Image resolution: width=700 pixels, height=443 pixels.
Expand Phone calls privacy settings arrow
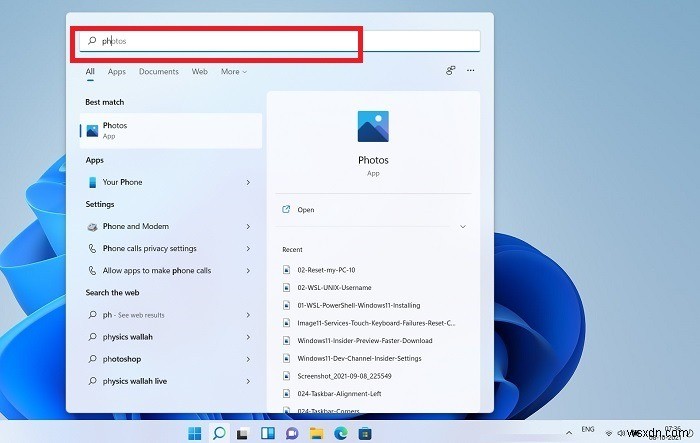pyautogui.click(x=248, y=248)
